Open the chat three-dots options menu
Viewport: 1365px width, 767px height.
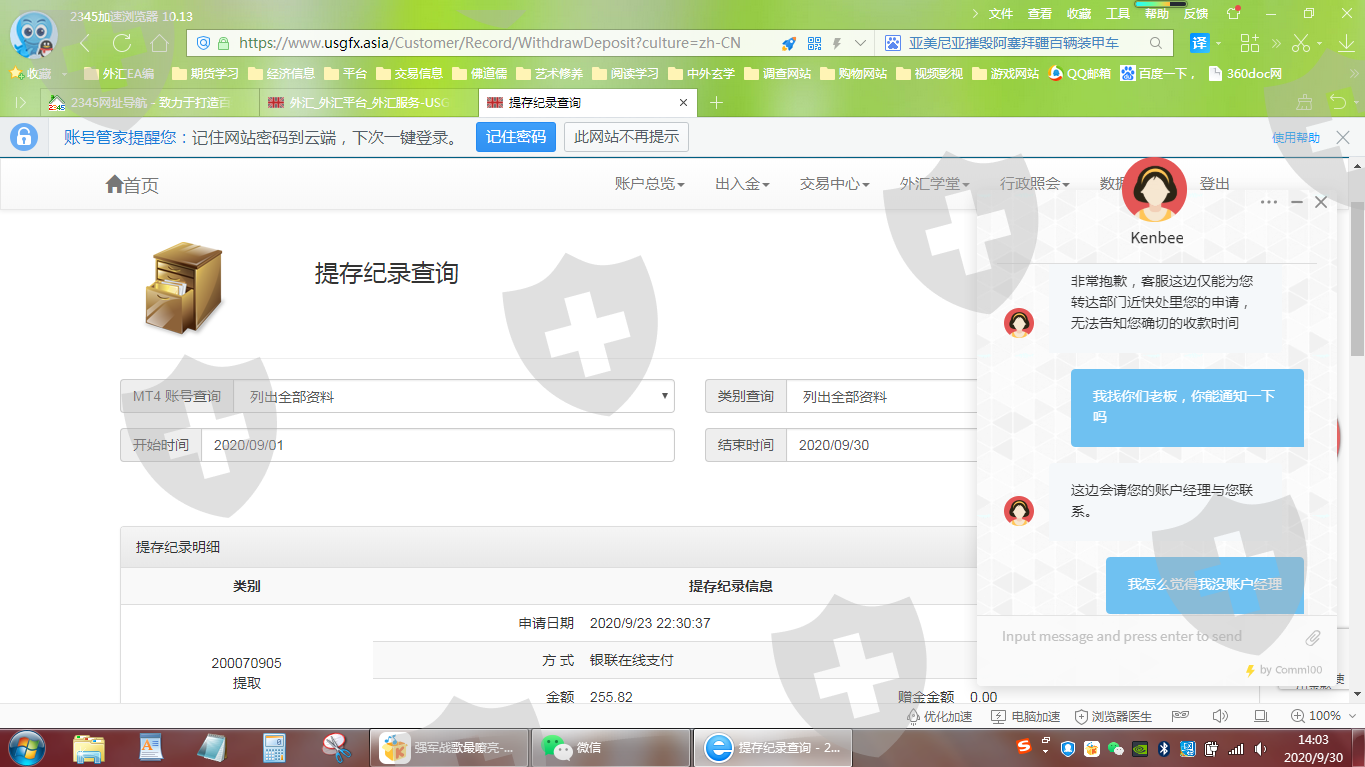pyautogui.click(x=1269, y=202)
